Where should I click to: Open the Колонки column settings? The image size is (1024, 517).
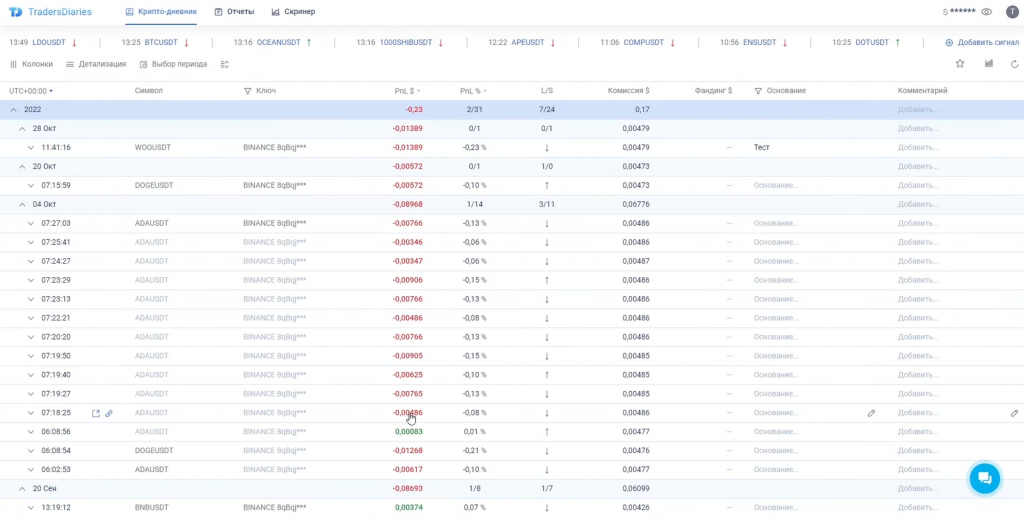coord(31,64)
